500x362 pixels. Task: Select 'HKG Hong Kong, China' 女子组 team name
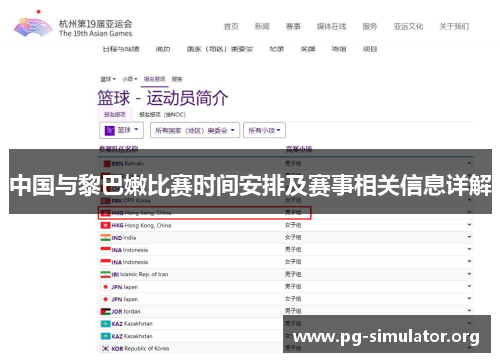tap(141, 225)
